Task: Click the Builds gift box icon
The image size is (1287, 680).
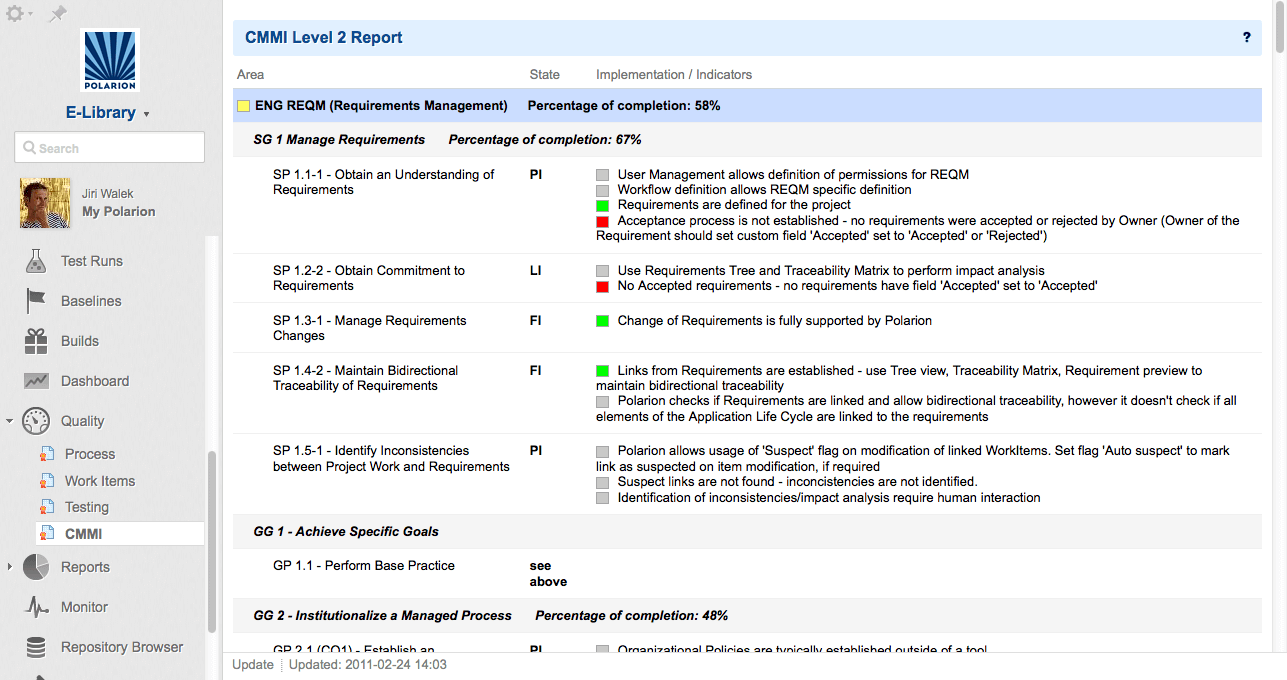Action: pyautogui.click(x=36, y=341)
